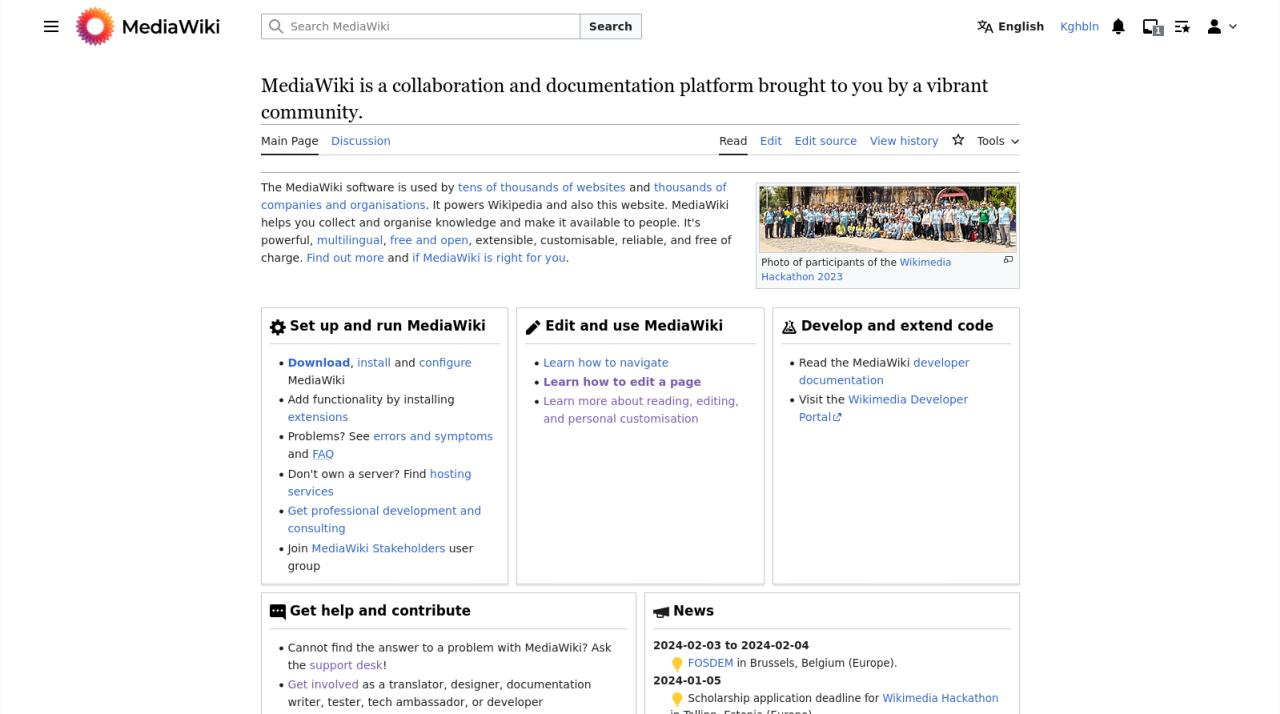Screen dimensions: 1280x714
Task: Follow the Download link
Action: click(x=318, y=363)
